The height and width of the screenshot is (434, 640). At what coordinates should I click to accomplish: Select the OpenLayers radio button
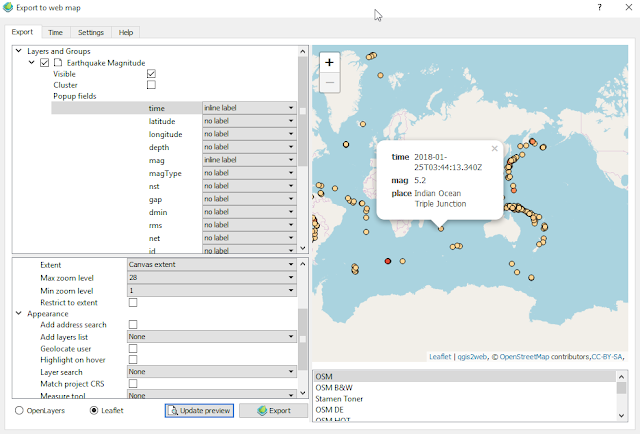pyautogui.click(x=19, y=410)
